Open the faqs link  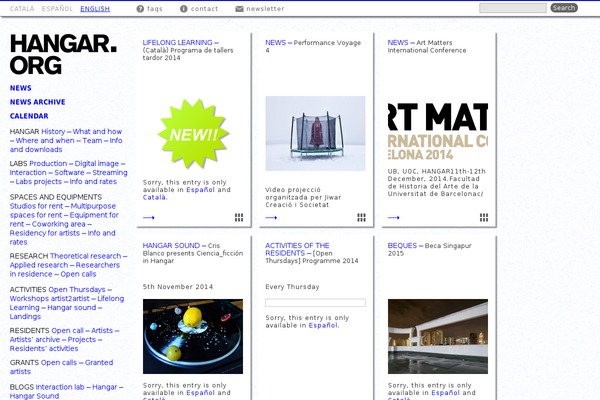pyautogui.click(x=155, y=9)
